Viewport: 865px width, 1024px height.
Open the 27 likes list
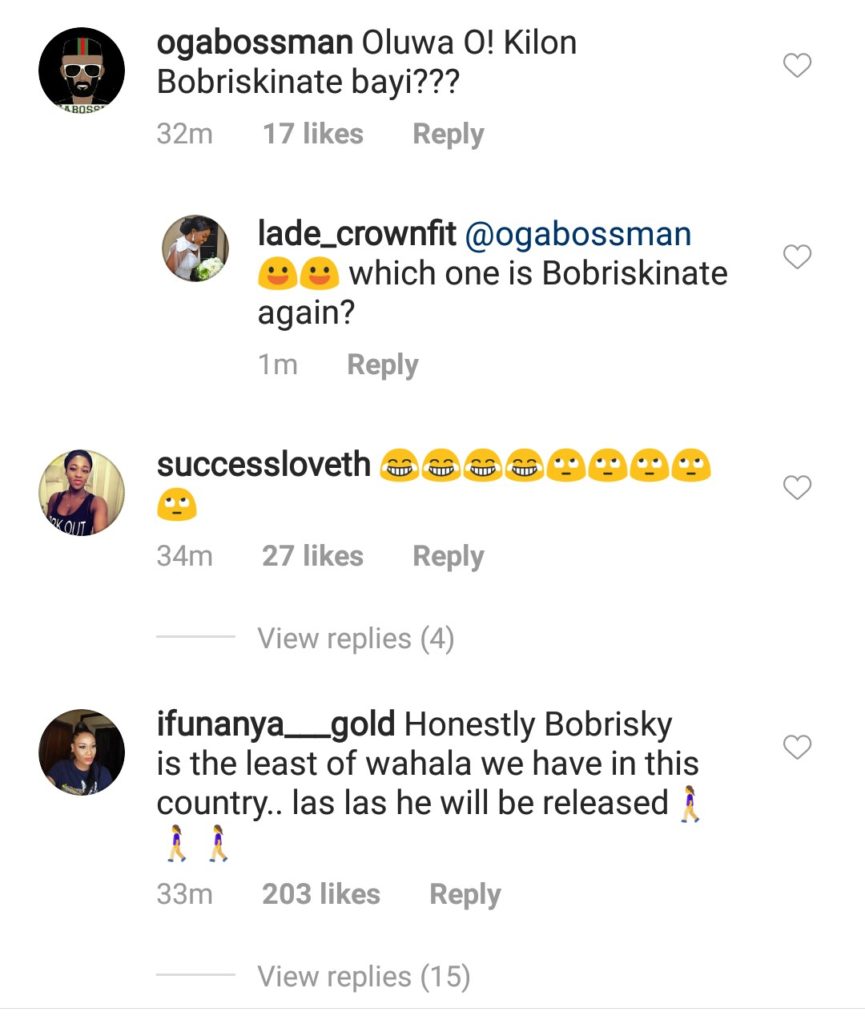pos(312,556)
